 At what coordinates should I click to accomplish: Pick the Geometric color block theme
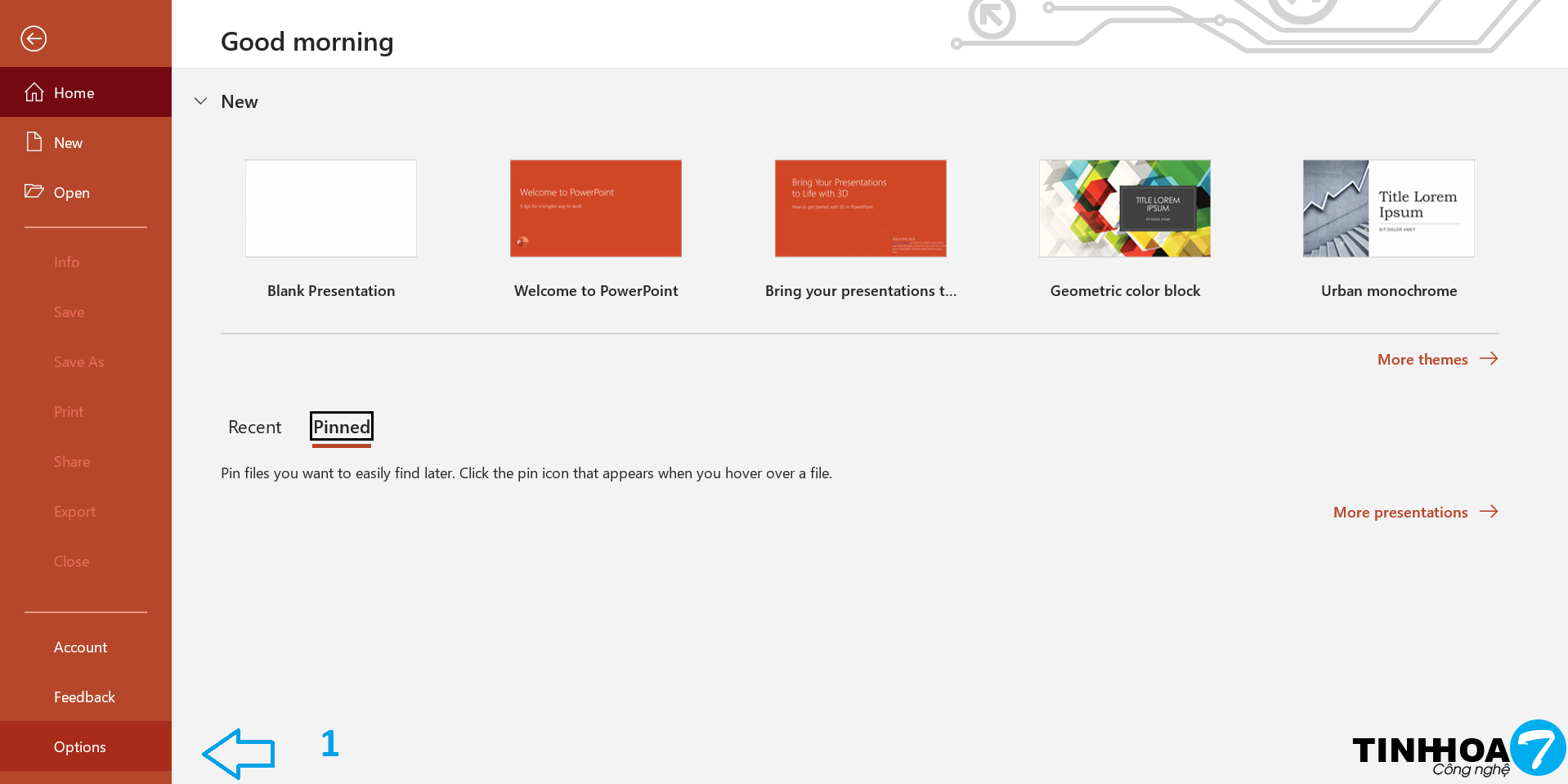tap(1125, 208)
